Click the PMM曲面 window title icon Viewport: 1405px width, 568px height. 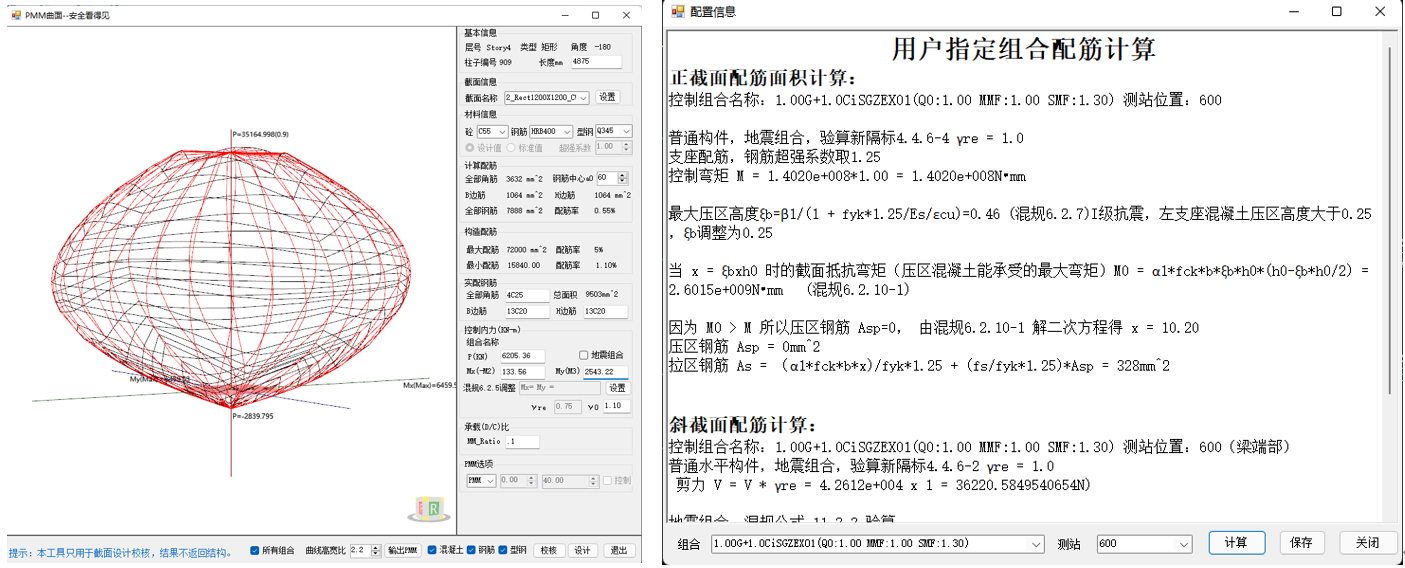coord(16,16)
